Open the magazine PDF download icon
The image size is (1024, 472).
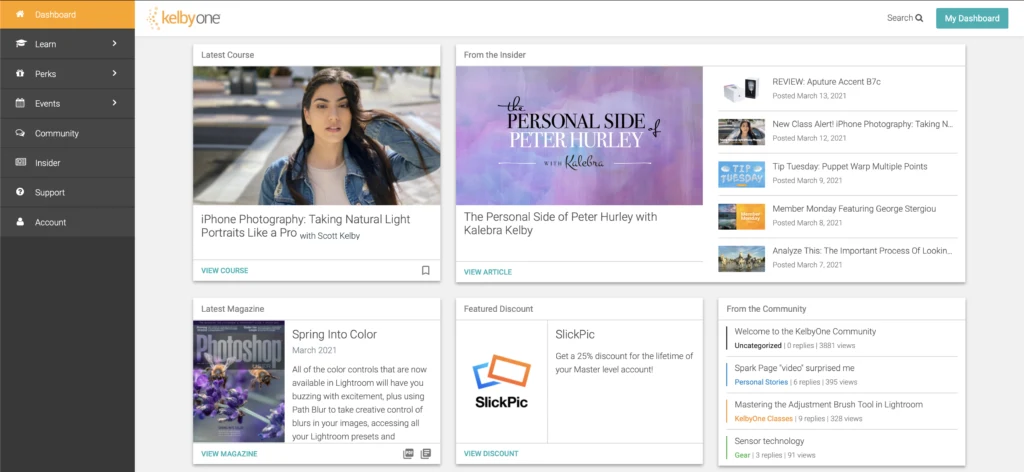click(408, 454)
